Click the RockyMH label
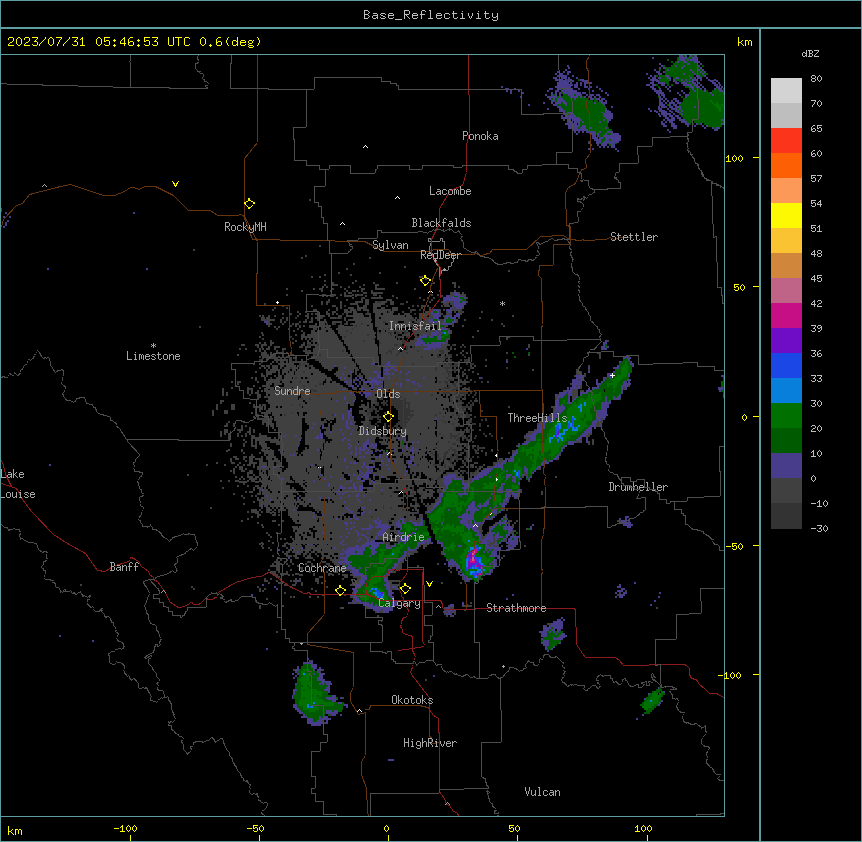 point(245,227)
